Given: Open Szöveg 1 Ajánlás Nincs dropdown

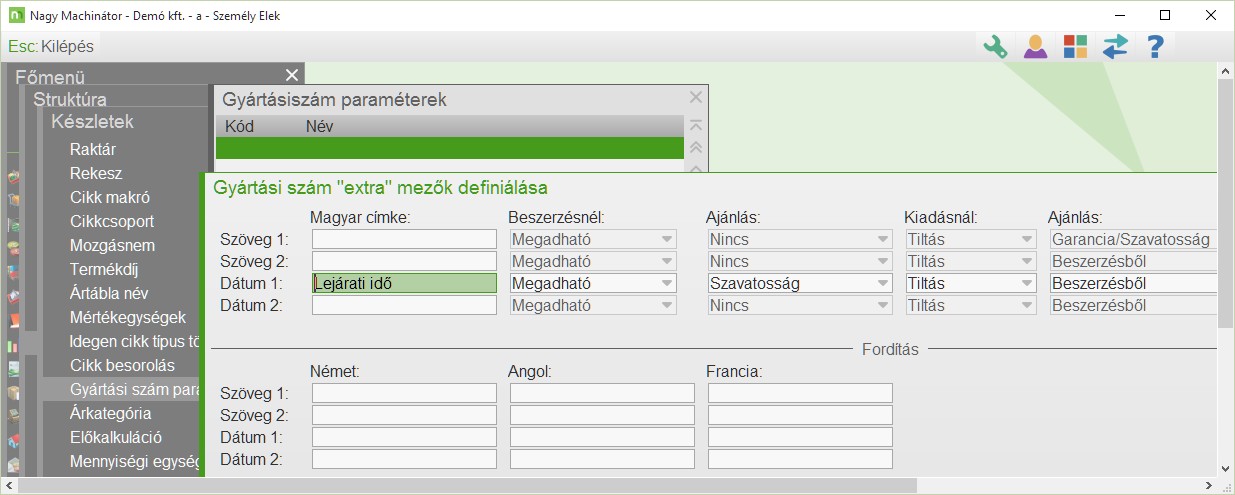Looking at the screenshot, I should [800, 239].
